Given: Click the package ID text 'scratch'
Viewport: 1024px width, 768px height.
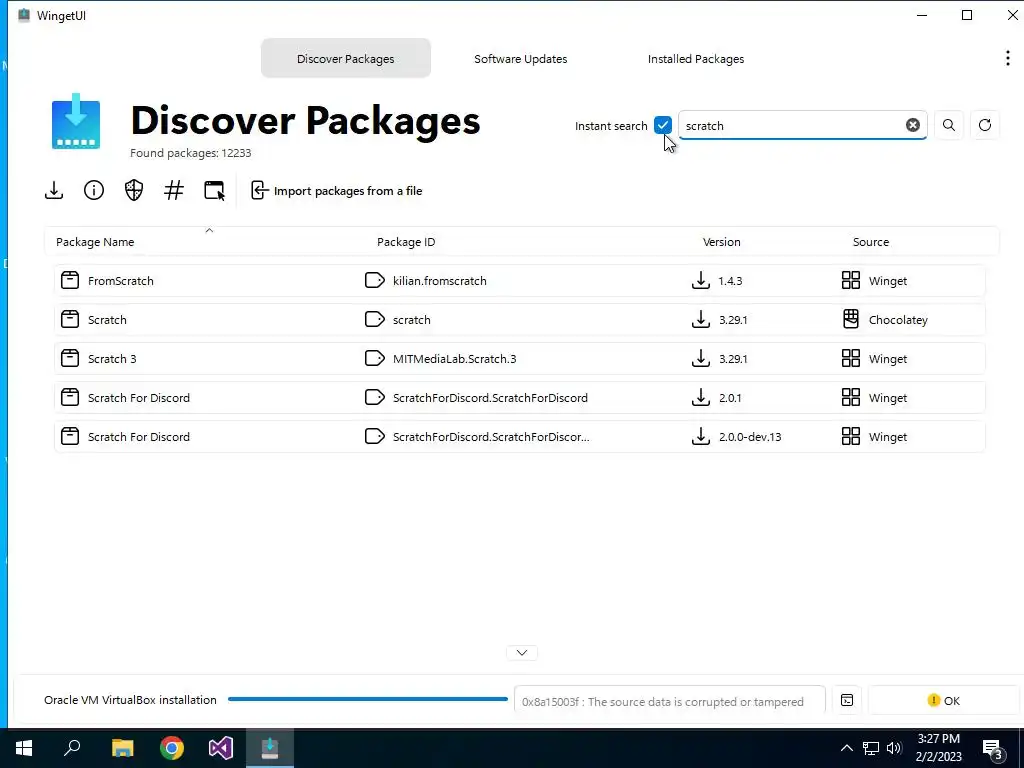Looking at the screenshot, I should 411,320.
